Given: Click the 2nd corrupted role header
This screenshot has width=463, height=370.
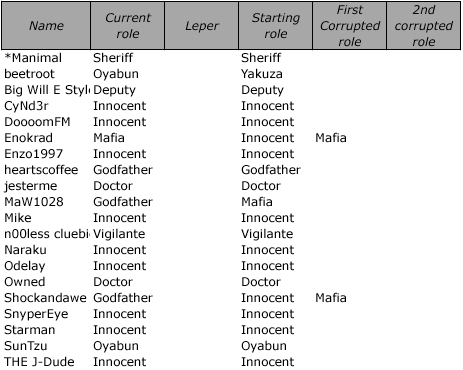Looking at the screenshot, I should [424, 26].
